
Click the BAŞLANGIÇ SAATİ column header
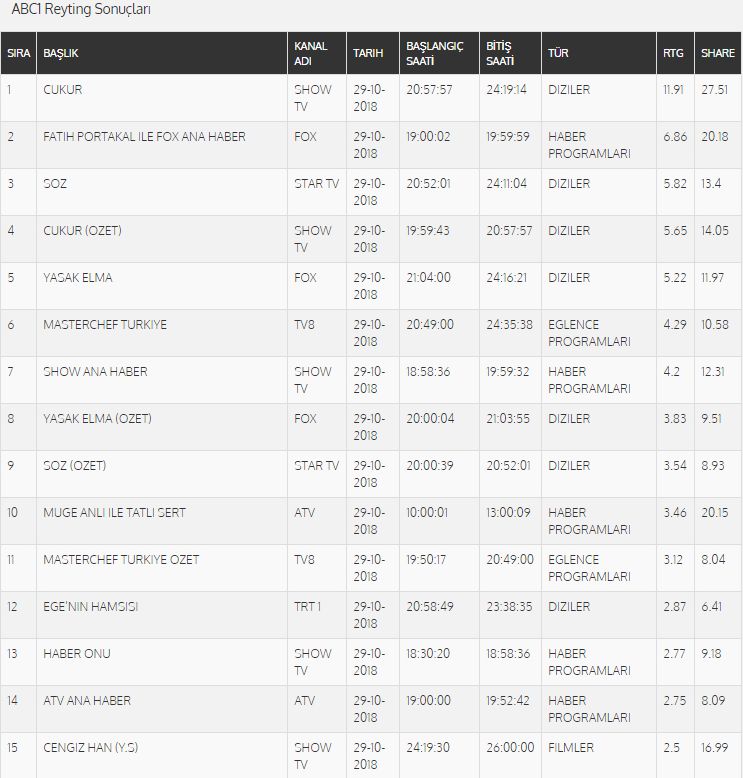[x=439, y=53]
